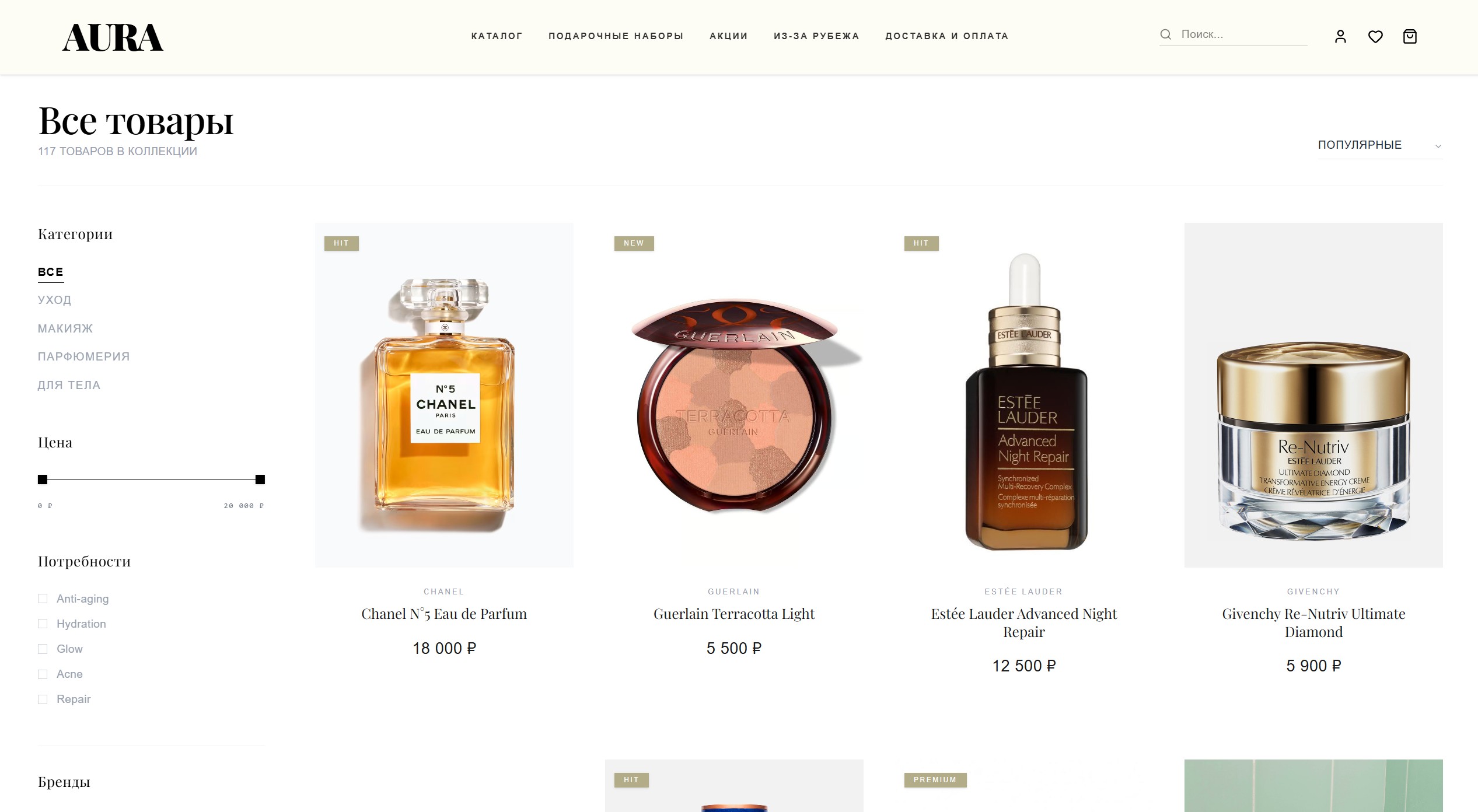
Task: Click the PREMIUM badge on lower product
Action: click(935, 780)
